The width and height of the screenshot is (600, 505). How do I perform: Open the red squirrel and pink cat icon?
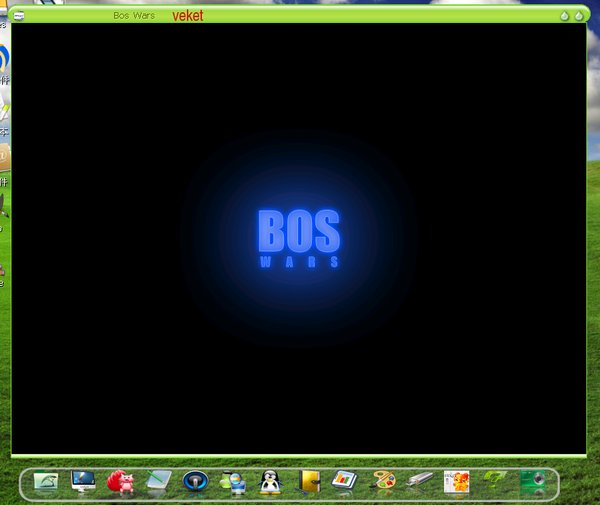pos(121,481)
